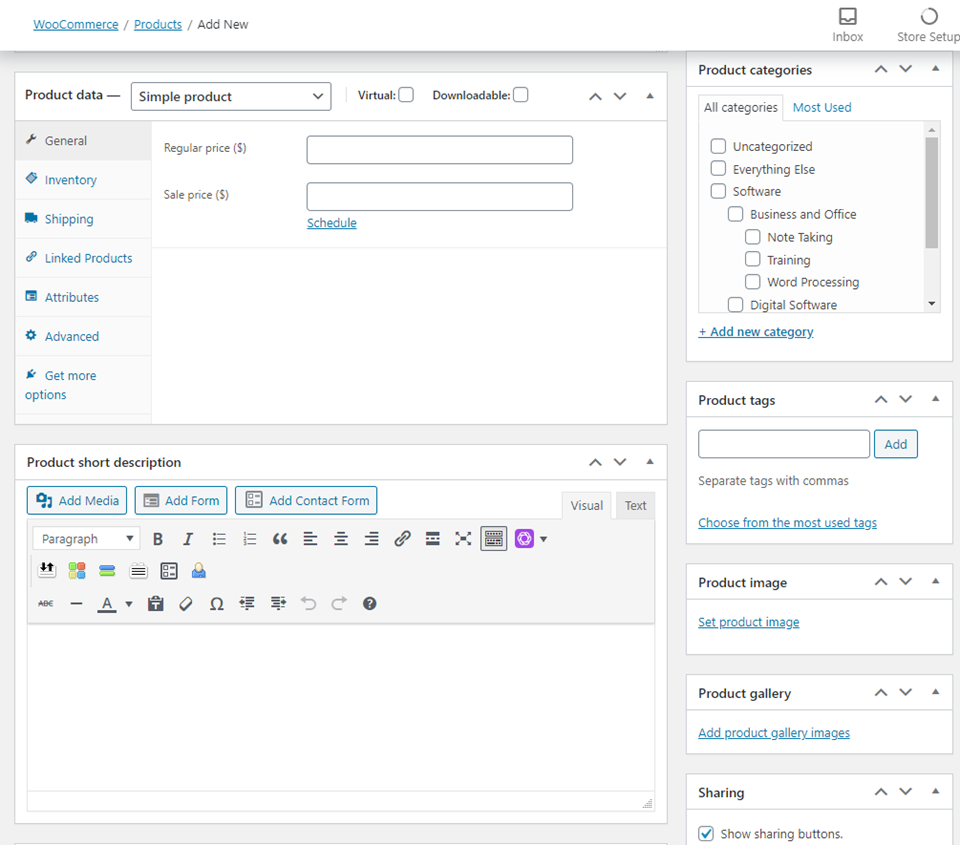Viewport: 960px width, 845px height.
Task: Increase paragraph indent
Action: [278, 604]
